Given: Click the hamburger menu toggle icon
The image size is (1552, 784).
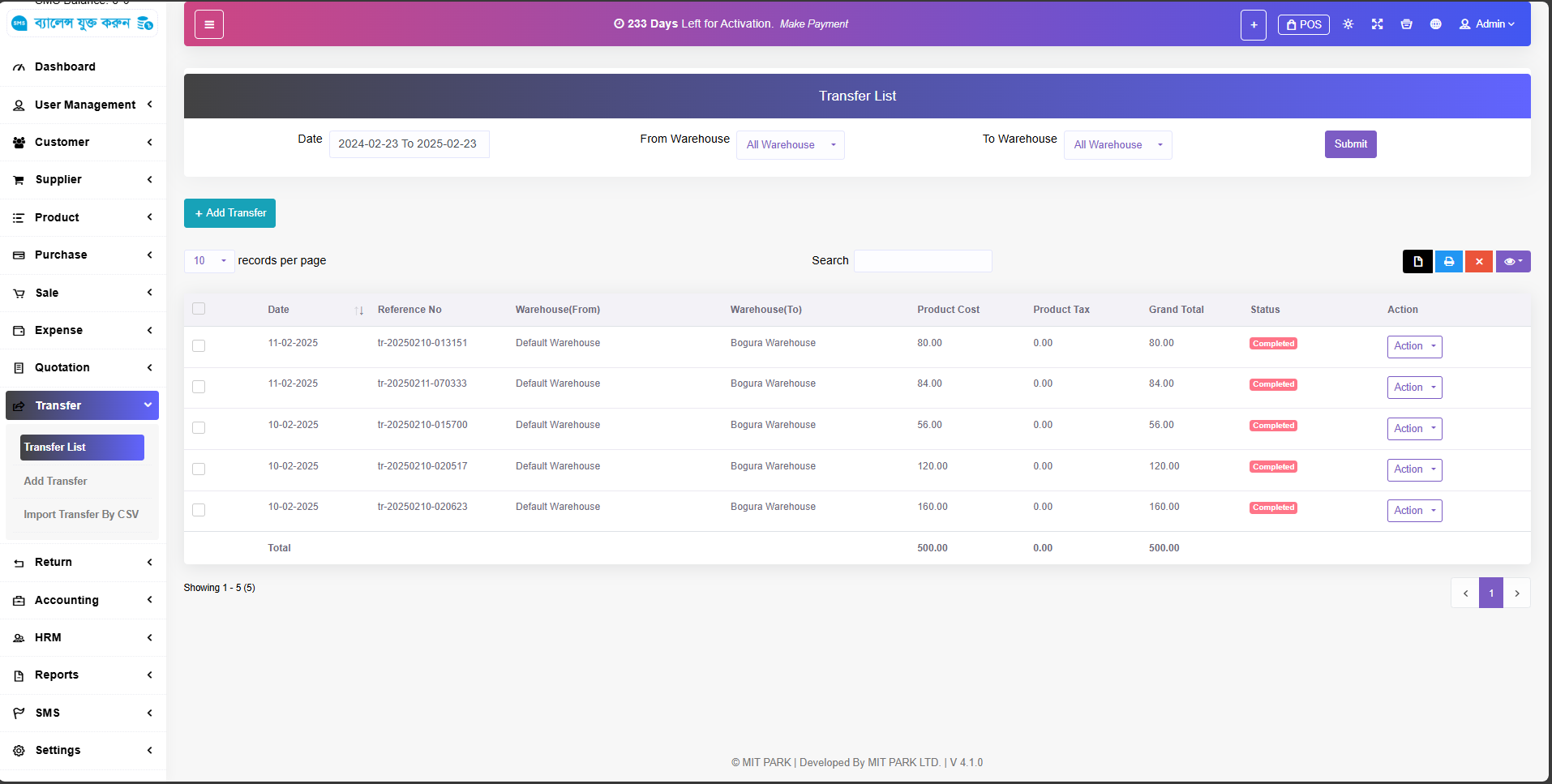Looking at the screenshot, I should (208, 24).
